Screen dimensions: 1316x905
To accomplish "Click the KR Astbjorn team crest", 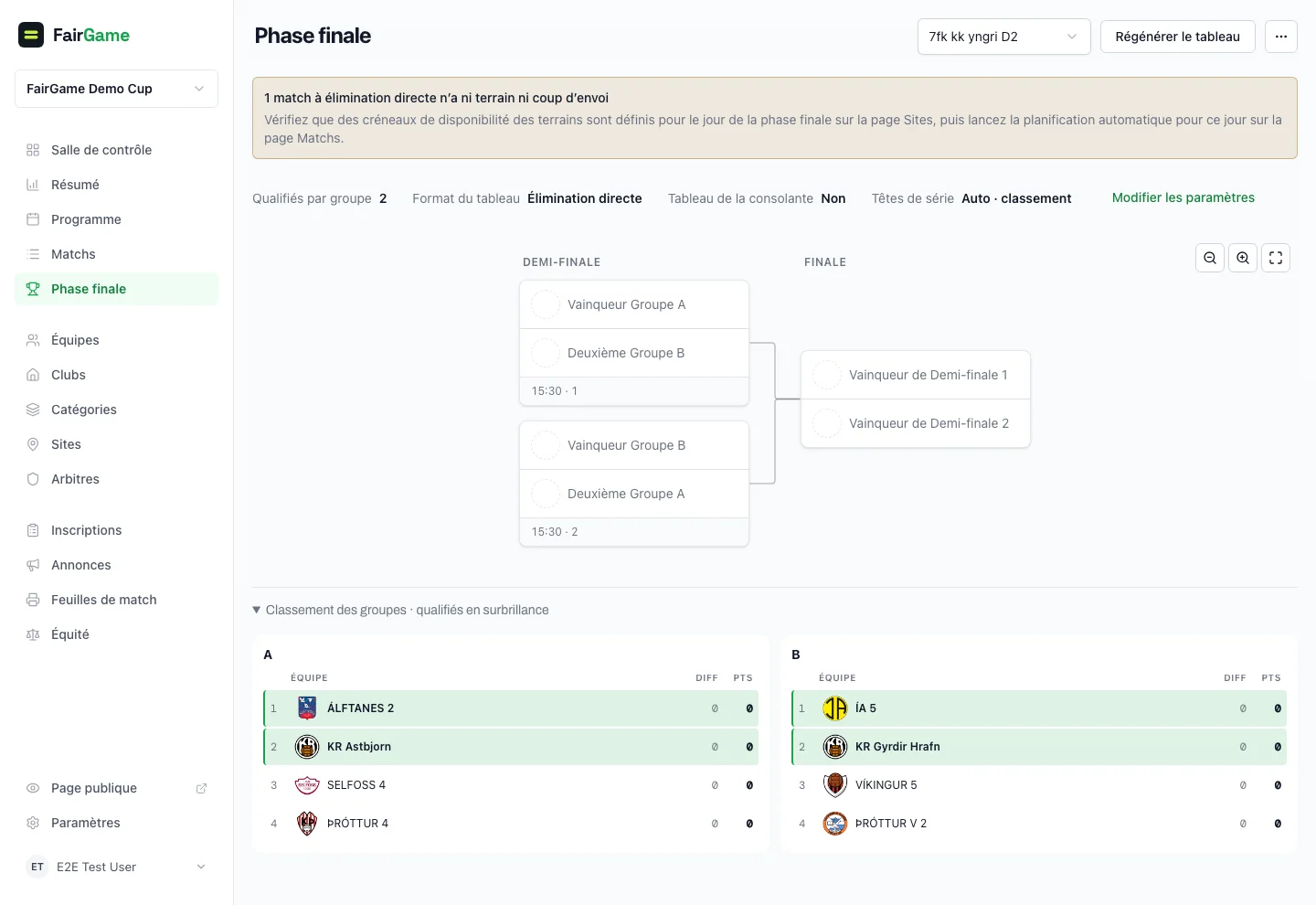I will click(x=307, y=747).
